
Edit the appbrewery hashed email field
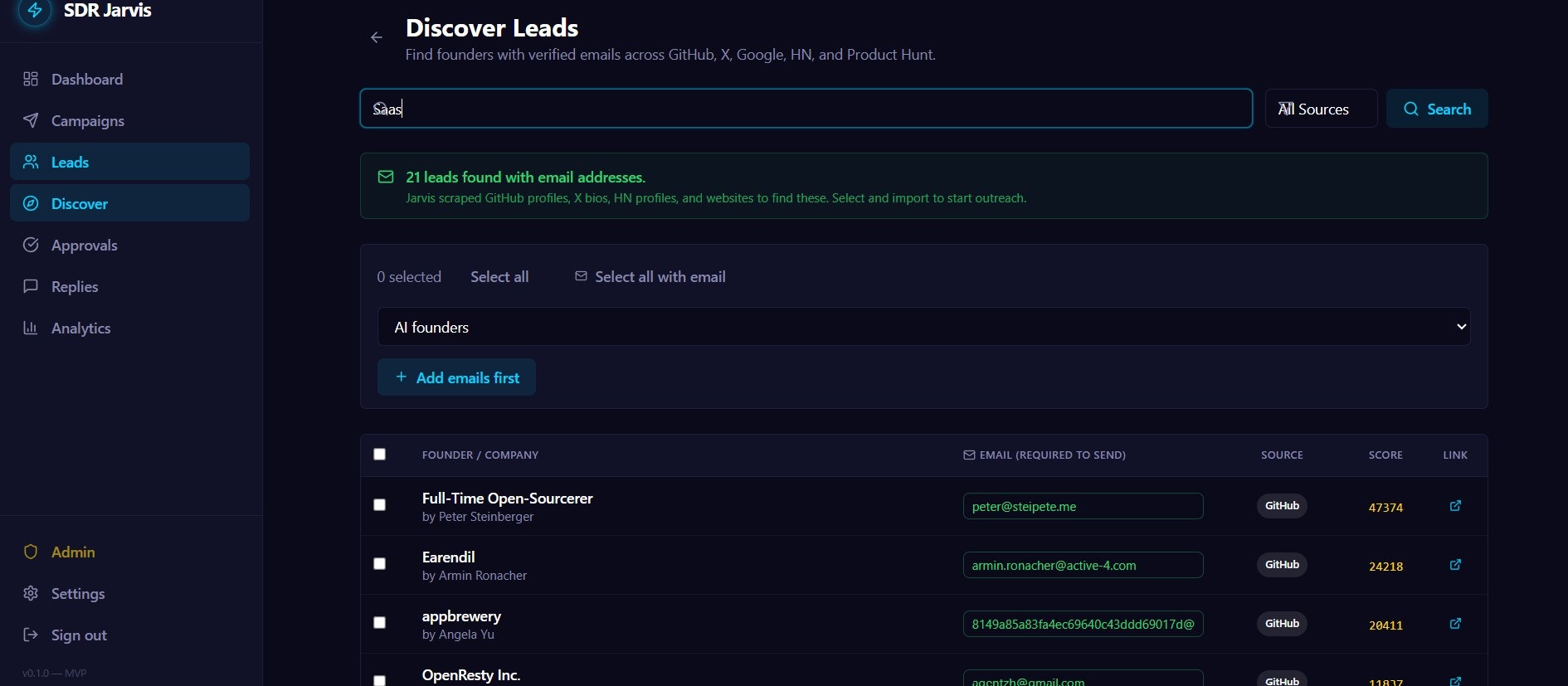1083,624
